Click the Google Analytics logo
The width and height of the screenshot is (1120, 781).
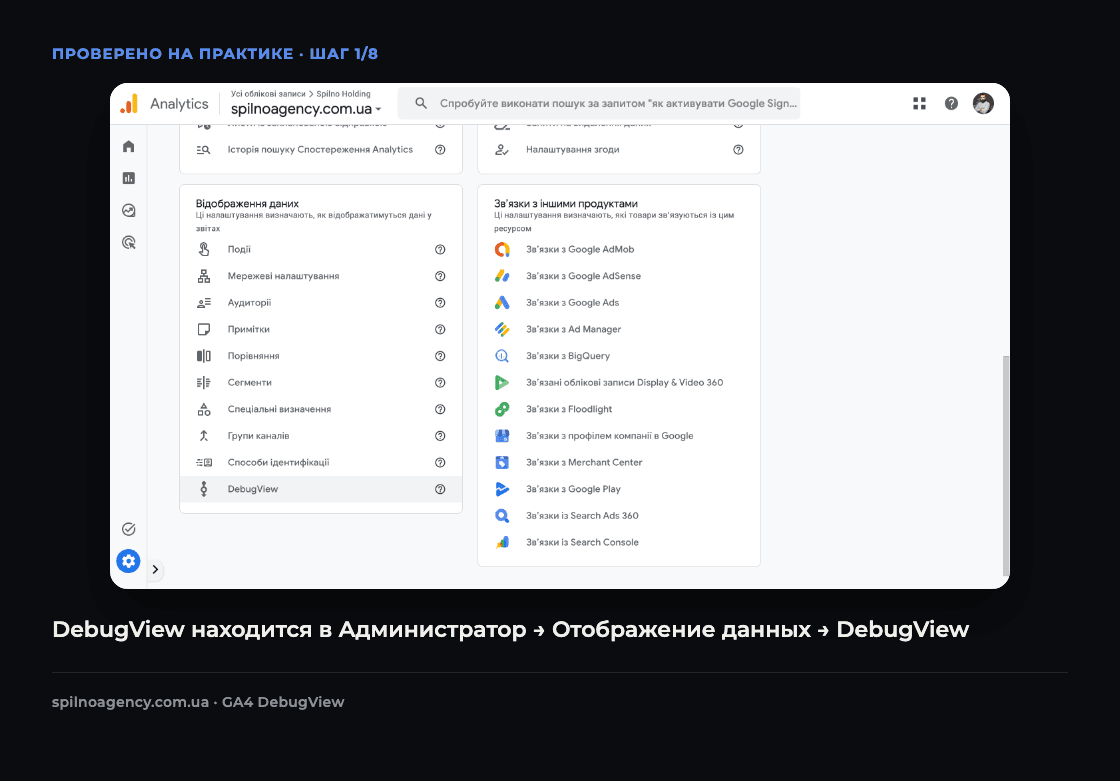129,104
